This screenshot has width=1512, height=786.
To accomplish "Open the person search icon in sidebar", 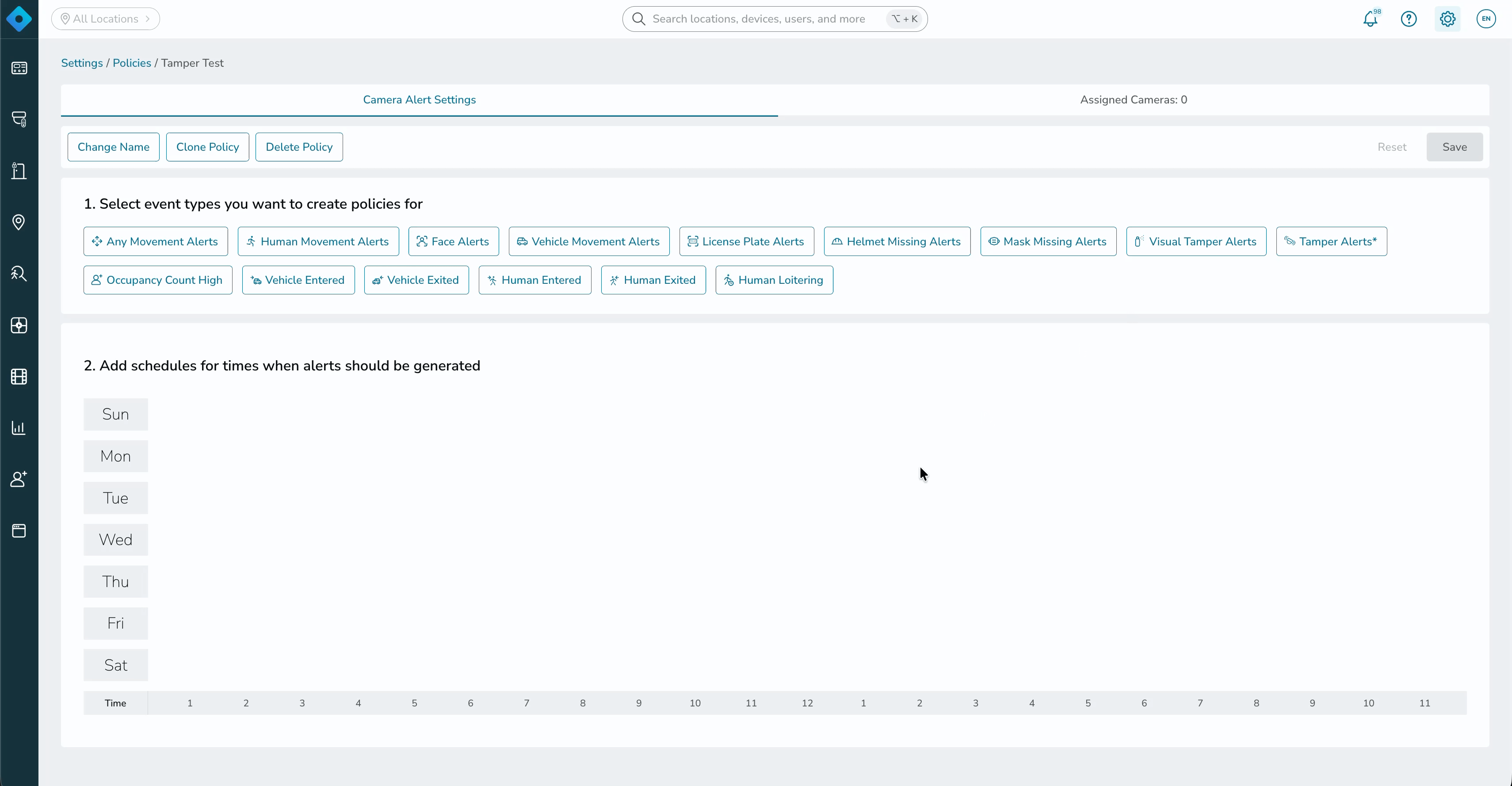I will click(x=19, y=274).
